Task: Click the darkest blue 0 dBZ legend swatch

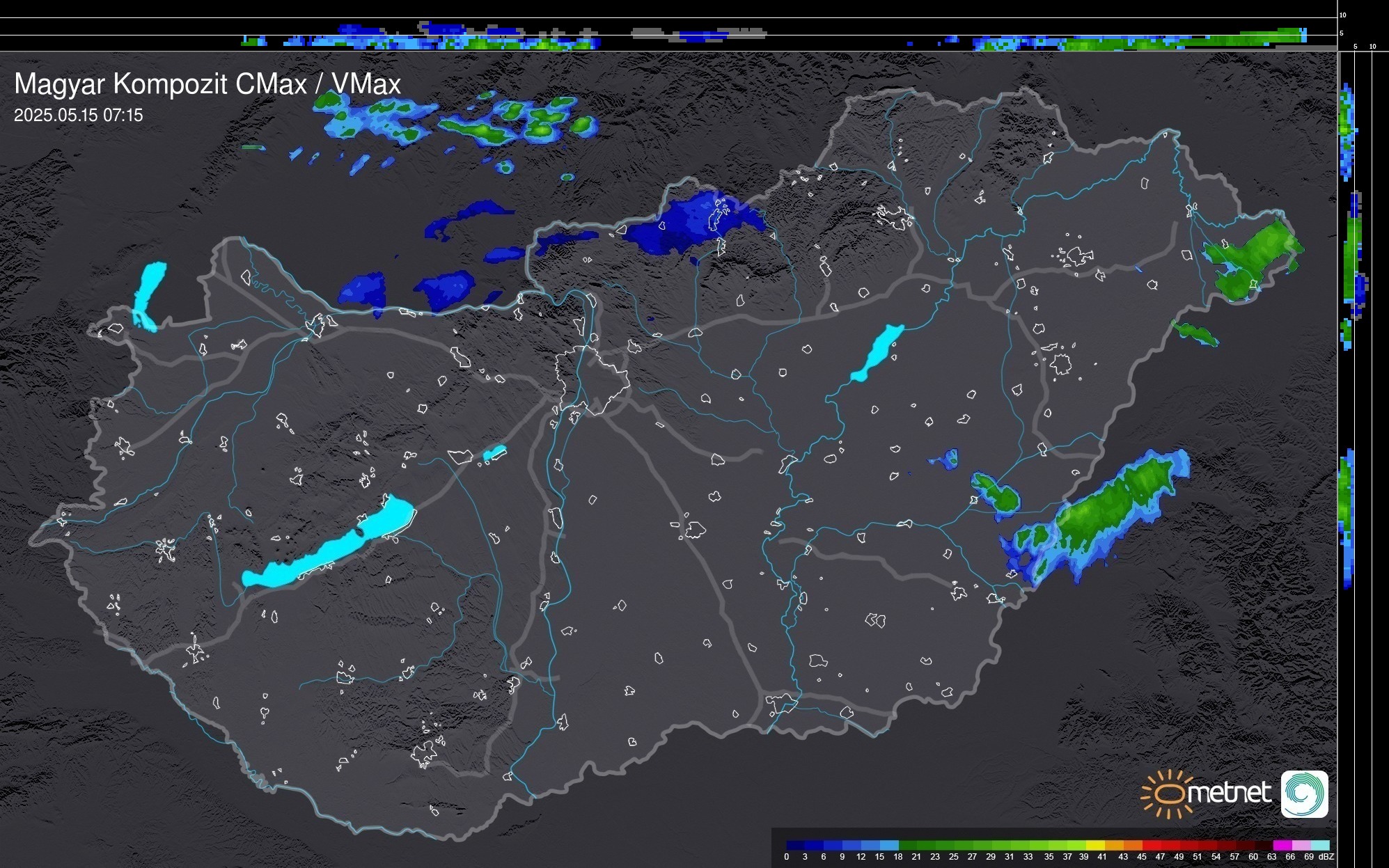Action: [x=796, y=846]
